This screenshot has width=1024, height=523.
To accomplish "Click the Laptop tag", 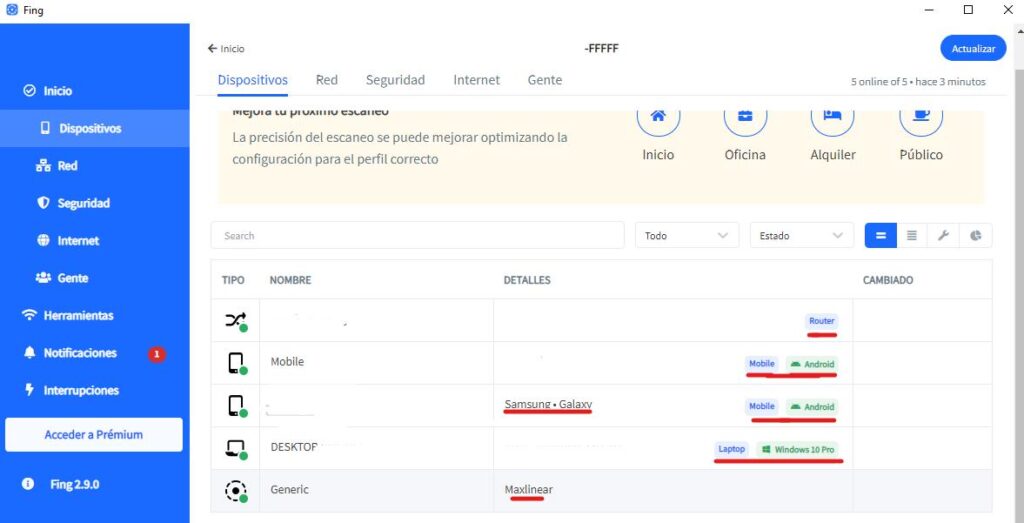I will (x=731, y=449).
